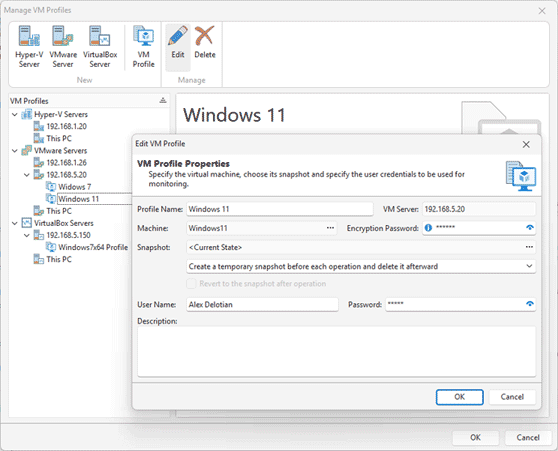Viewport: 558px width, 451px height.
Task: Collapse the VMware Servers node
Action: point(15,151)
